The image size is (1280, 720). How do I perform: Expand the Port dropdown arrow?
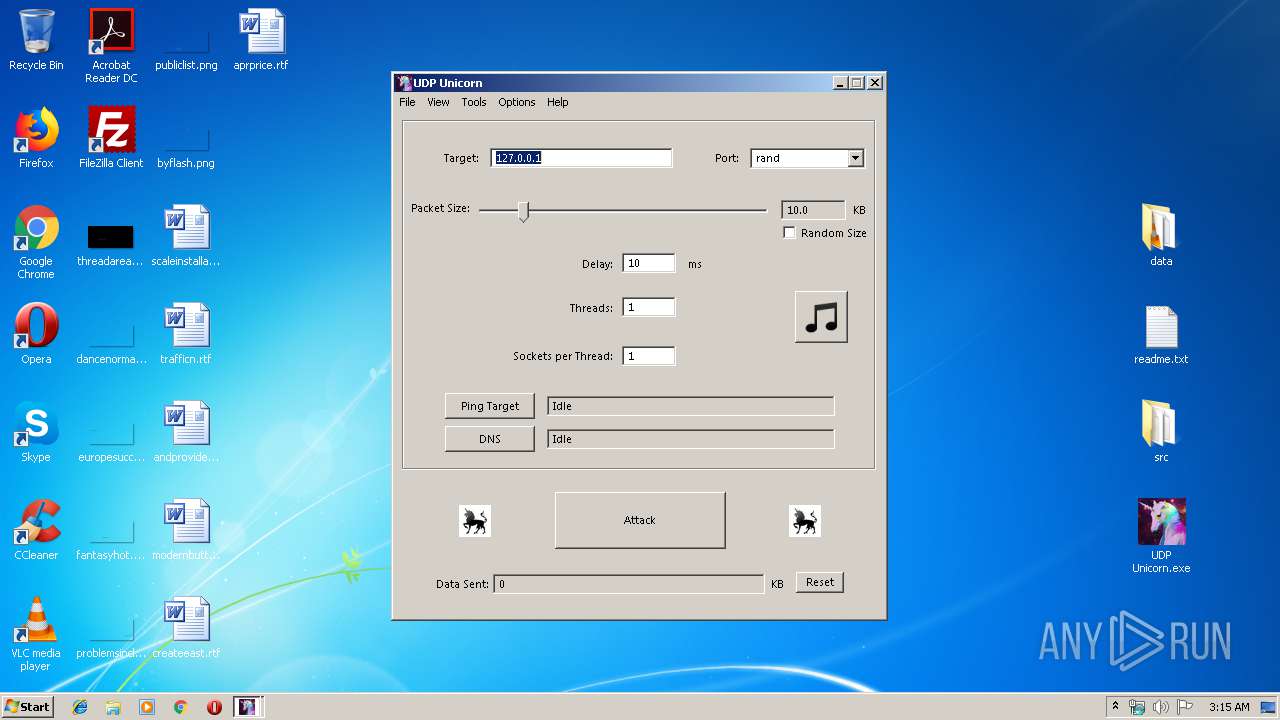[855, 158]
